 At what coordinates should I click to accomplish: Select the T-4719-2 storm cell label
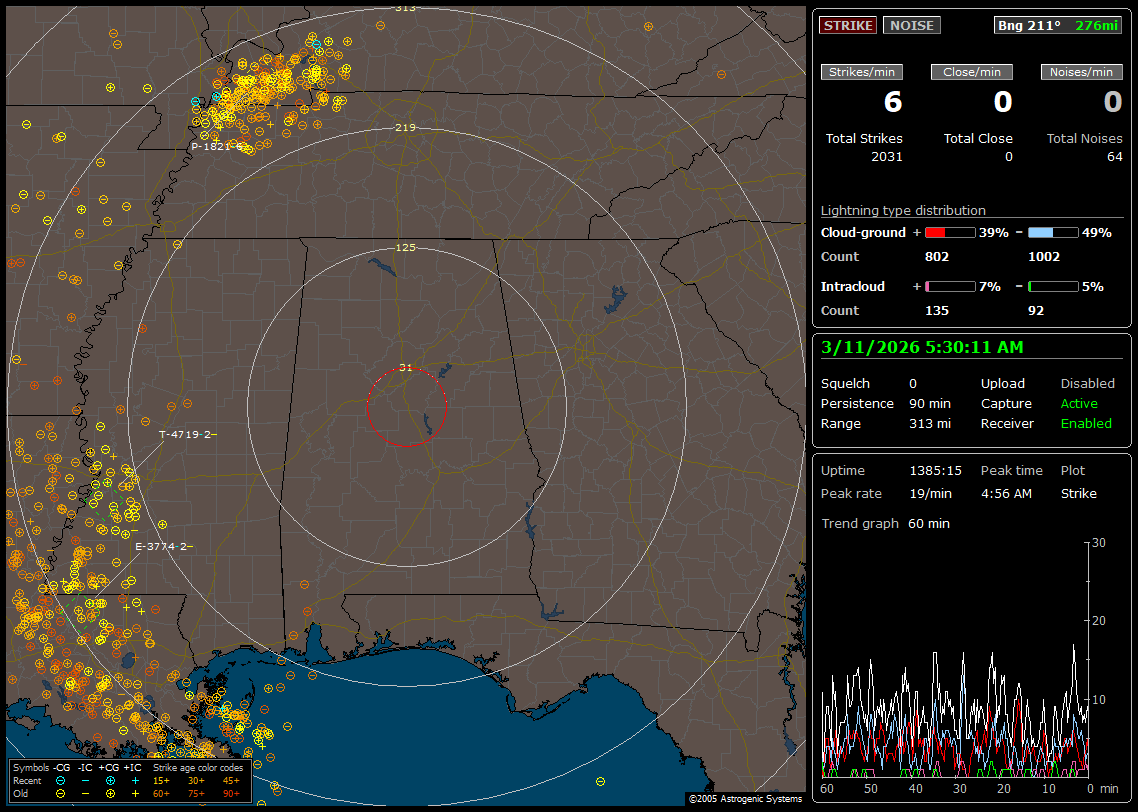pos(188,435)
